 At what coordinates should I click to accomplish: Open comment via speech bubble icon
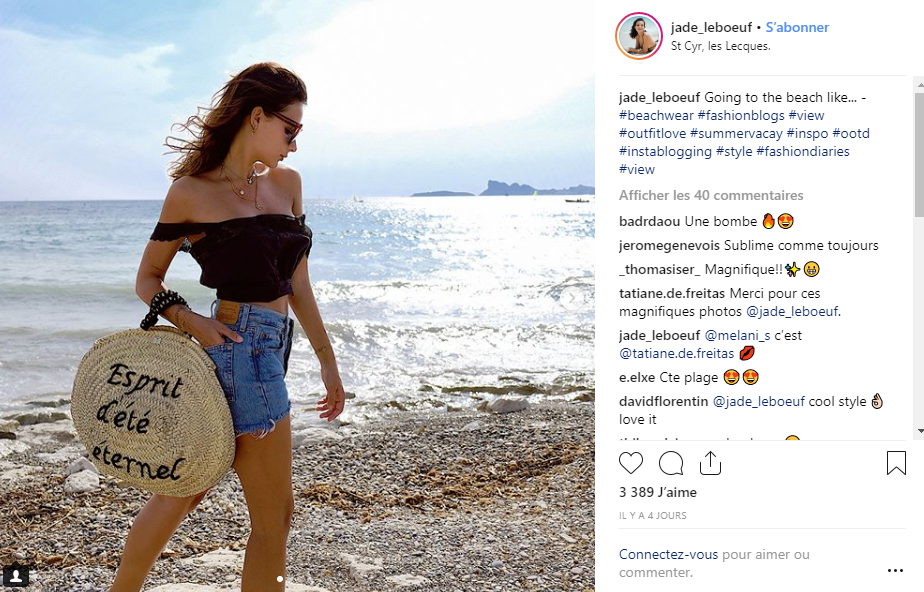671,463
